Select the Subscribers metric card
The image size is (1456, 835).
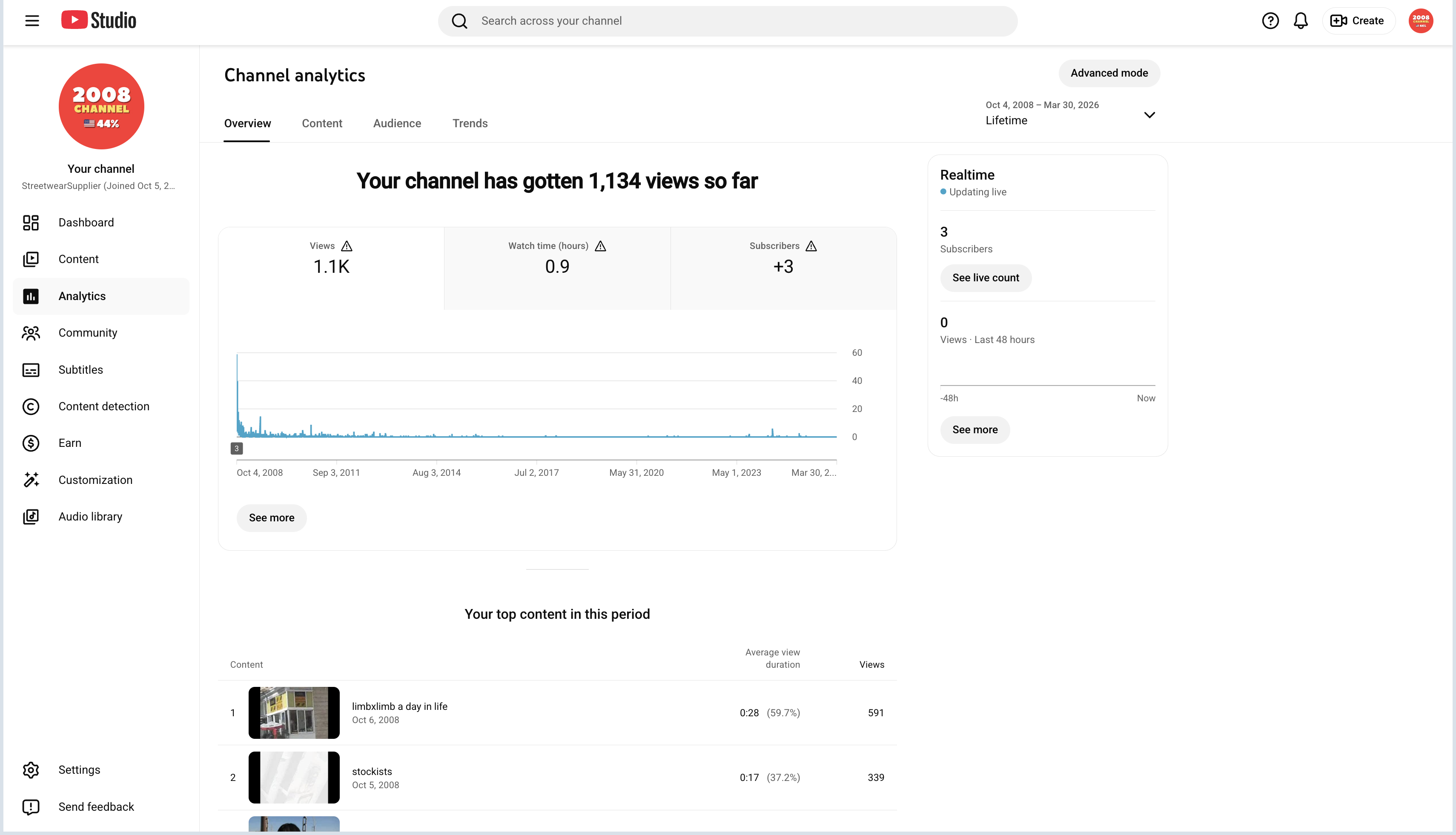pos(783,269)
